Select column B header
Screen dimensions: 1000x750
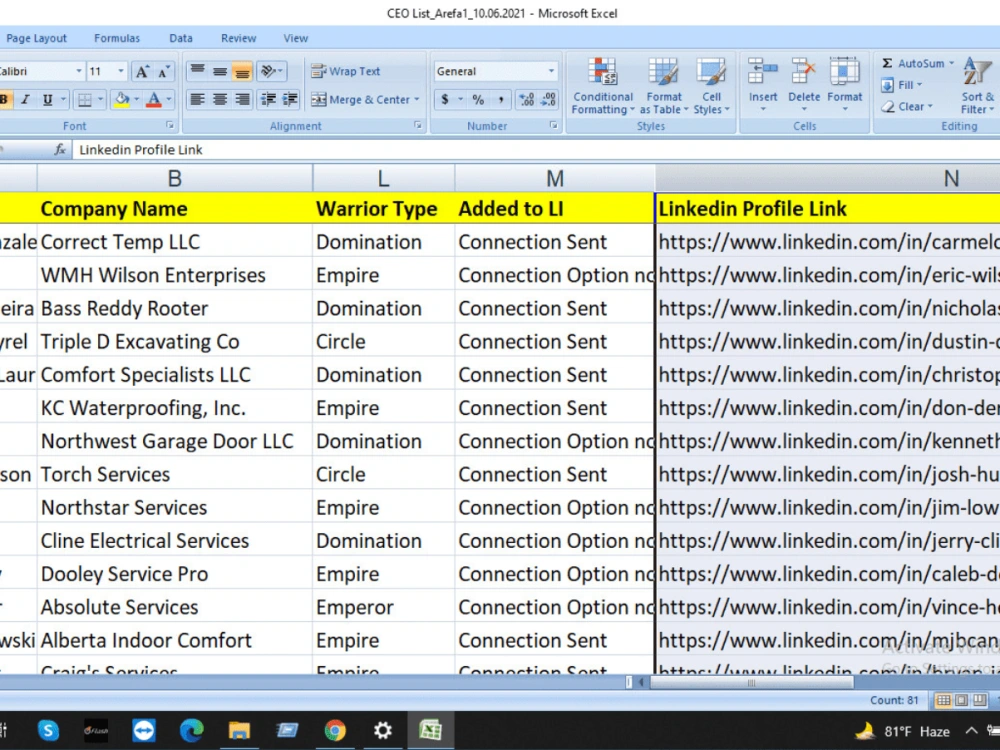(175, 179)
